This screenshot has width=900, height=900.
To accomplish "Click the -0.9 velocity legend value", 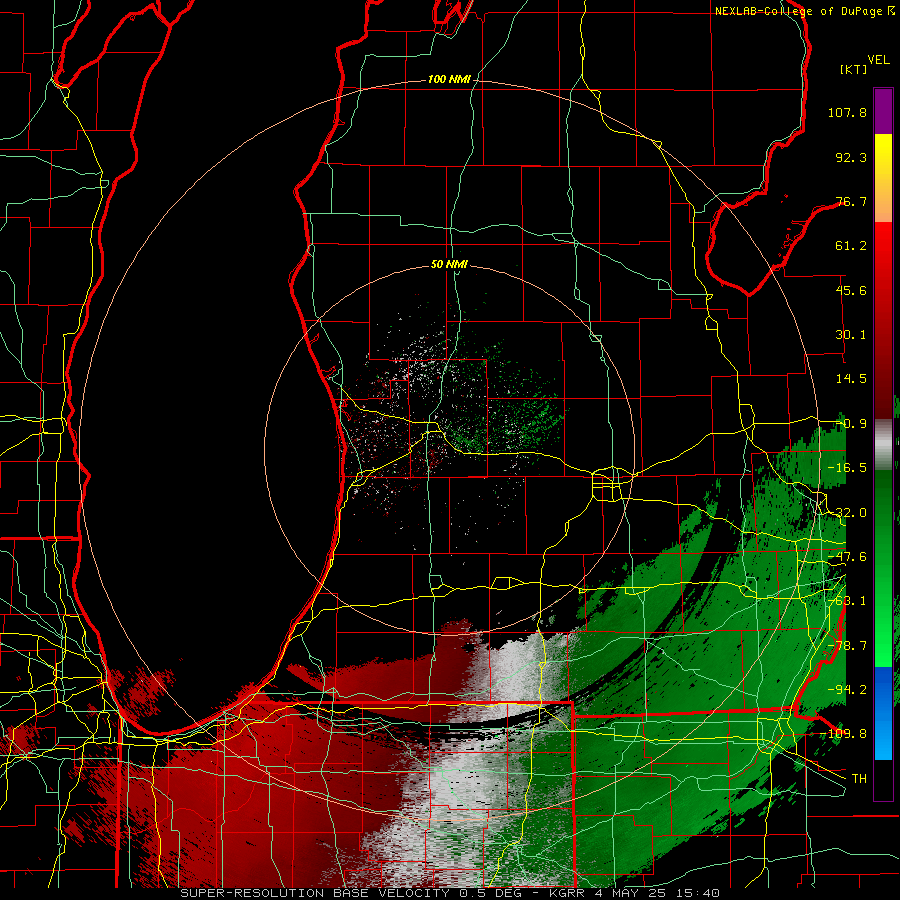I will [852, 424].
